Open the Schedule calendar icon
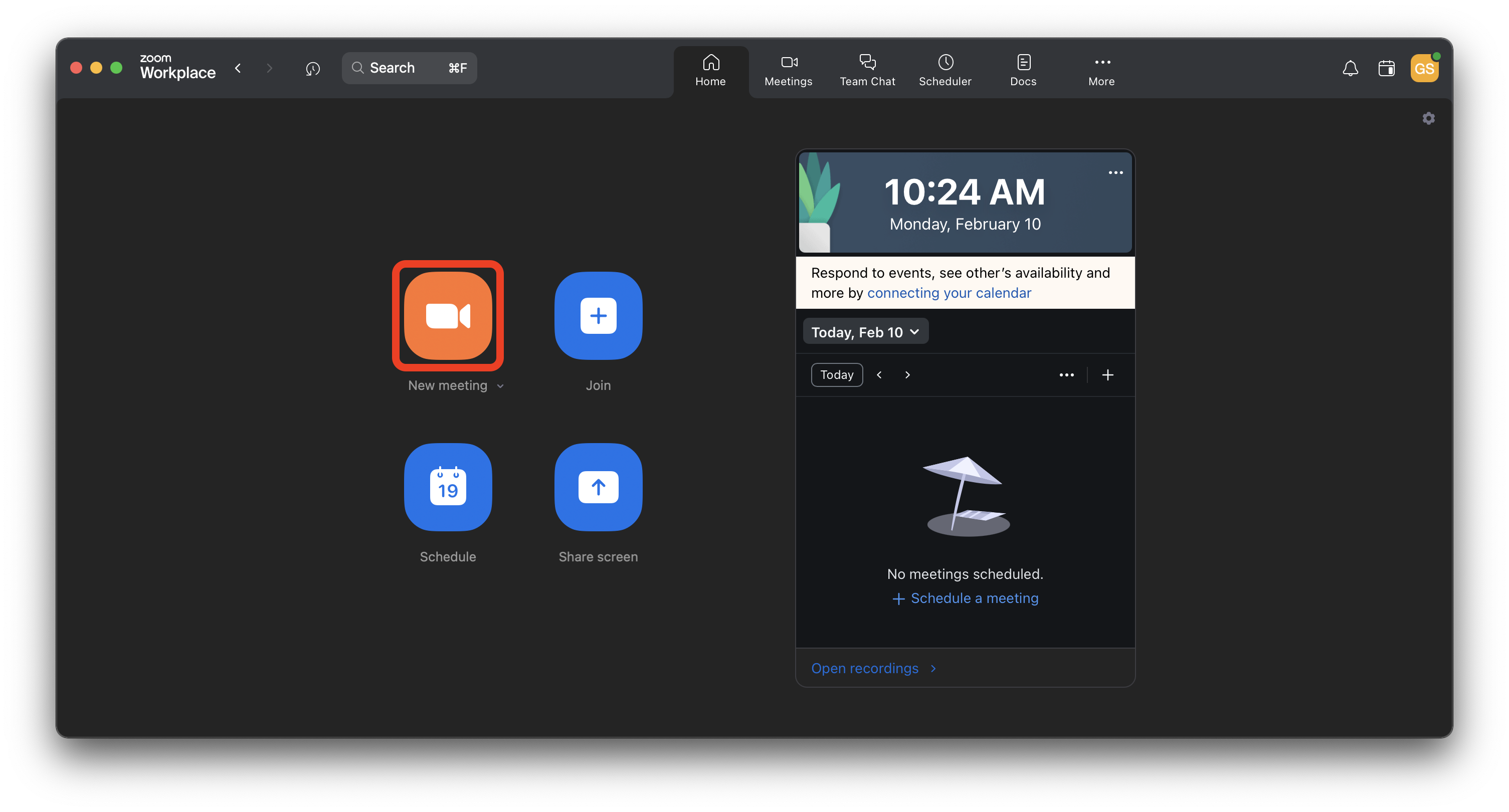The width and height of the screenshot is (1509, 812). pos(448,487)
